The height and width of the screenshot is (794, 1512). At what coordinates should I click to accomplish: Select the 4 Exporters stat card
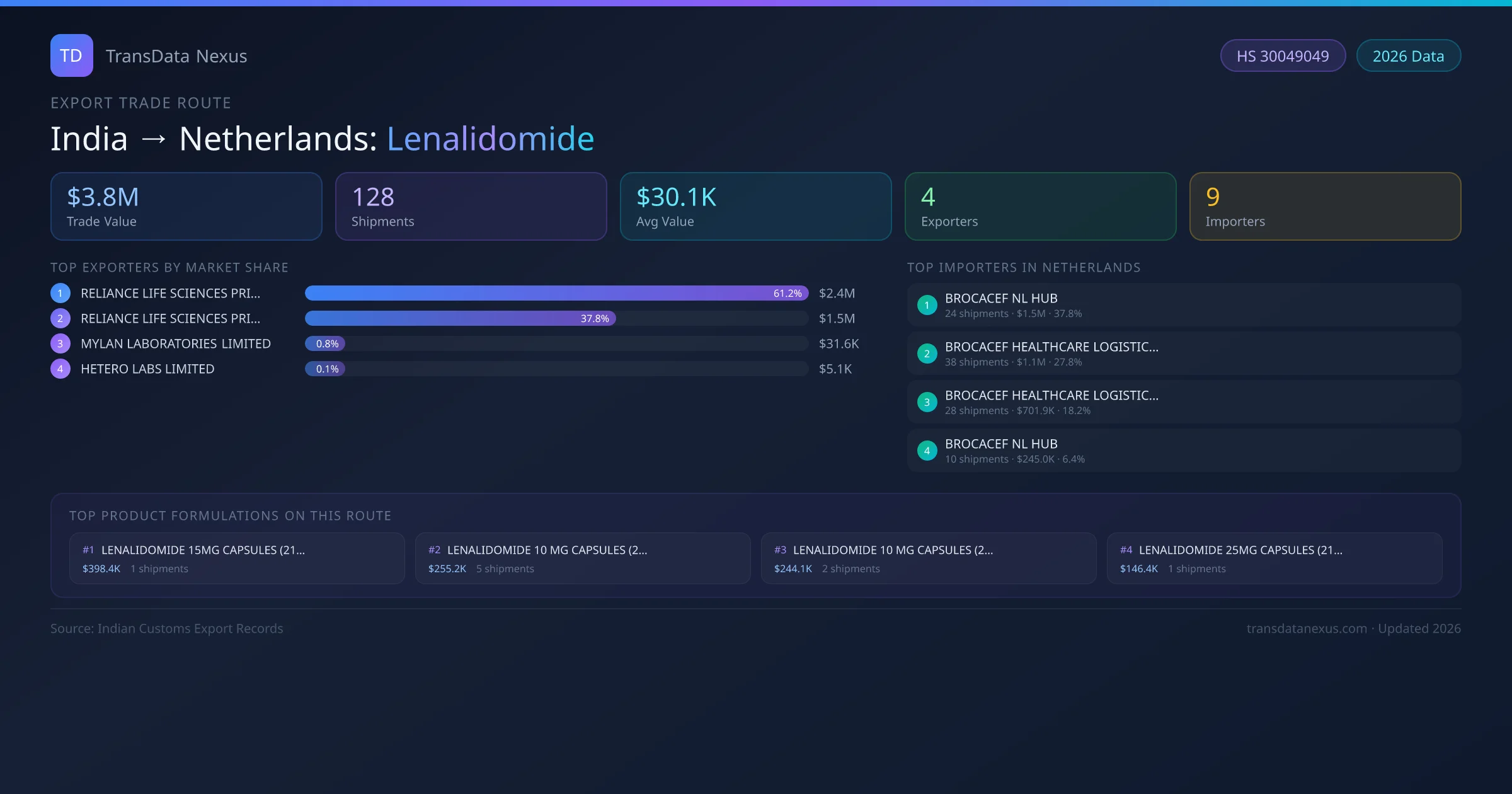(x=1040, y=207)
